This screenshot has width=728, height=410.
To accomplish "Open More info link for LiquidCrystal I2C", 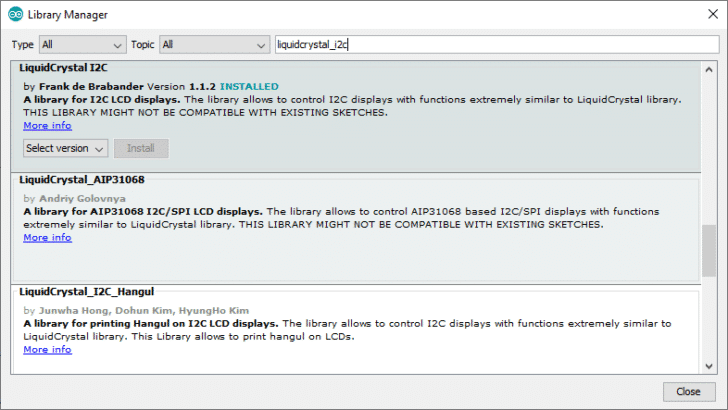I will [47, 126].
